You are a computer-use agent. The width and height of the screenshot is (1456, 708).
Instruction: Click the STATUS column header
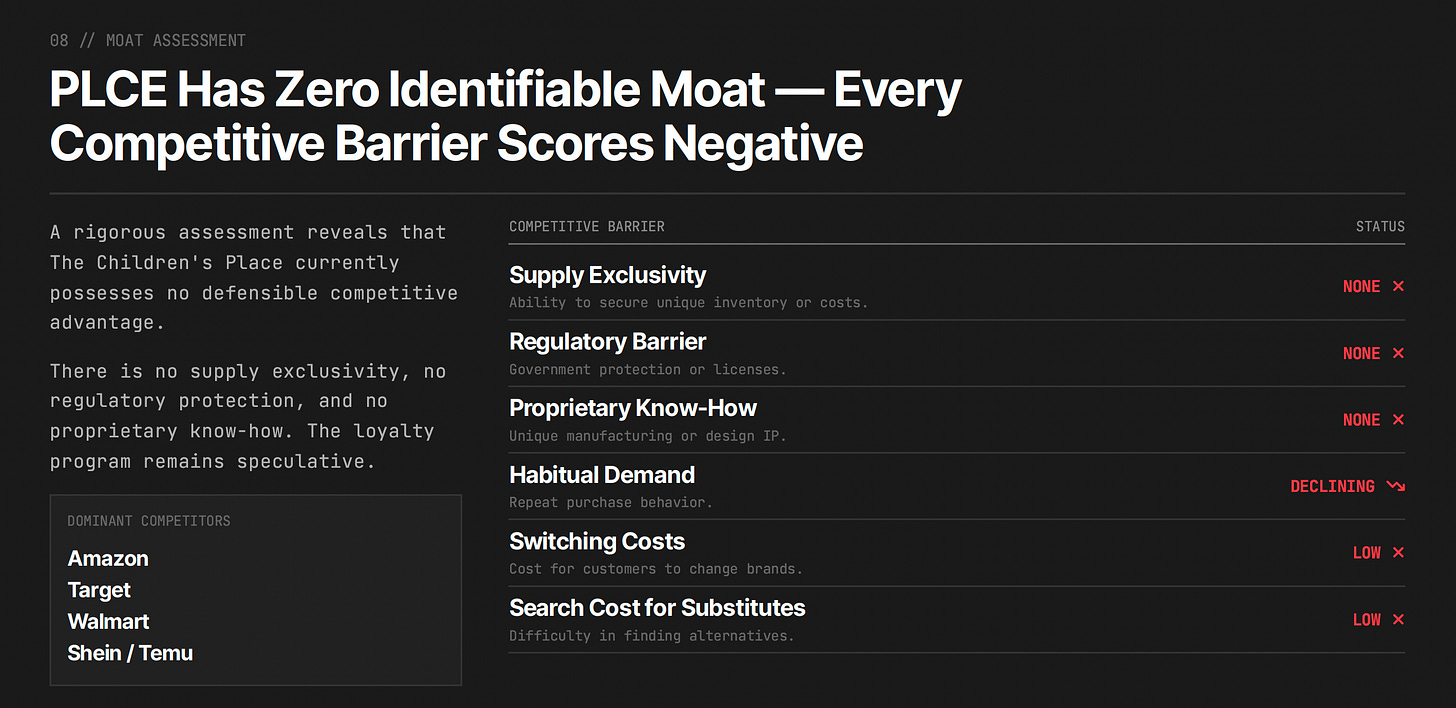pos(1380,227)
